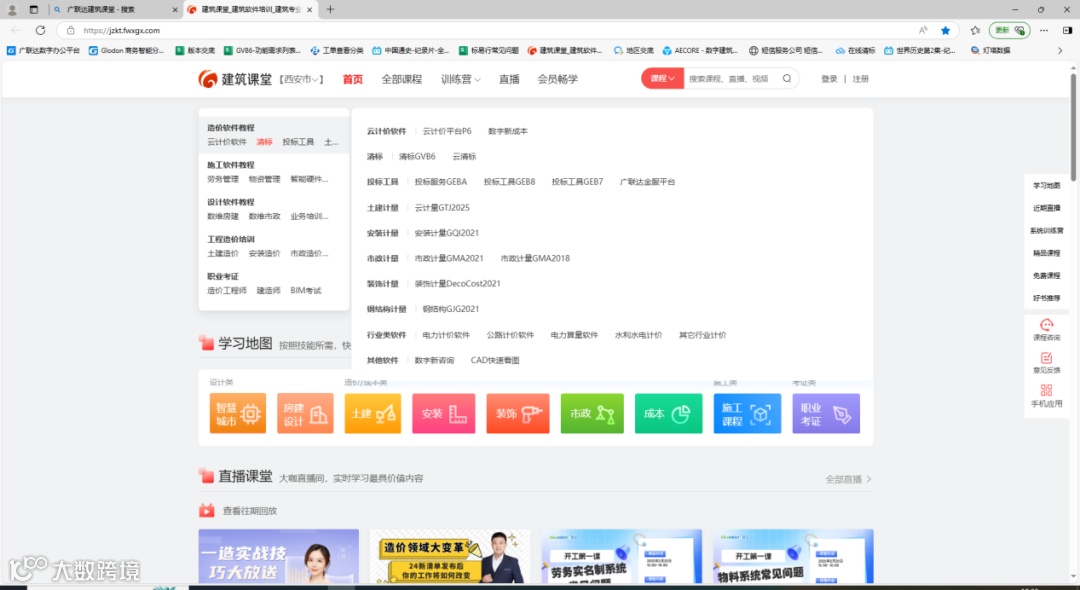Open the 土建 learning map tile
The width and height of the screenshot is (1080, 590).
373,413
